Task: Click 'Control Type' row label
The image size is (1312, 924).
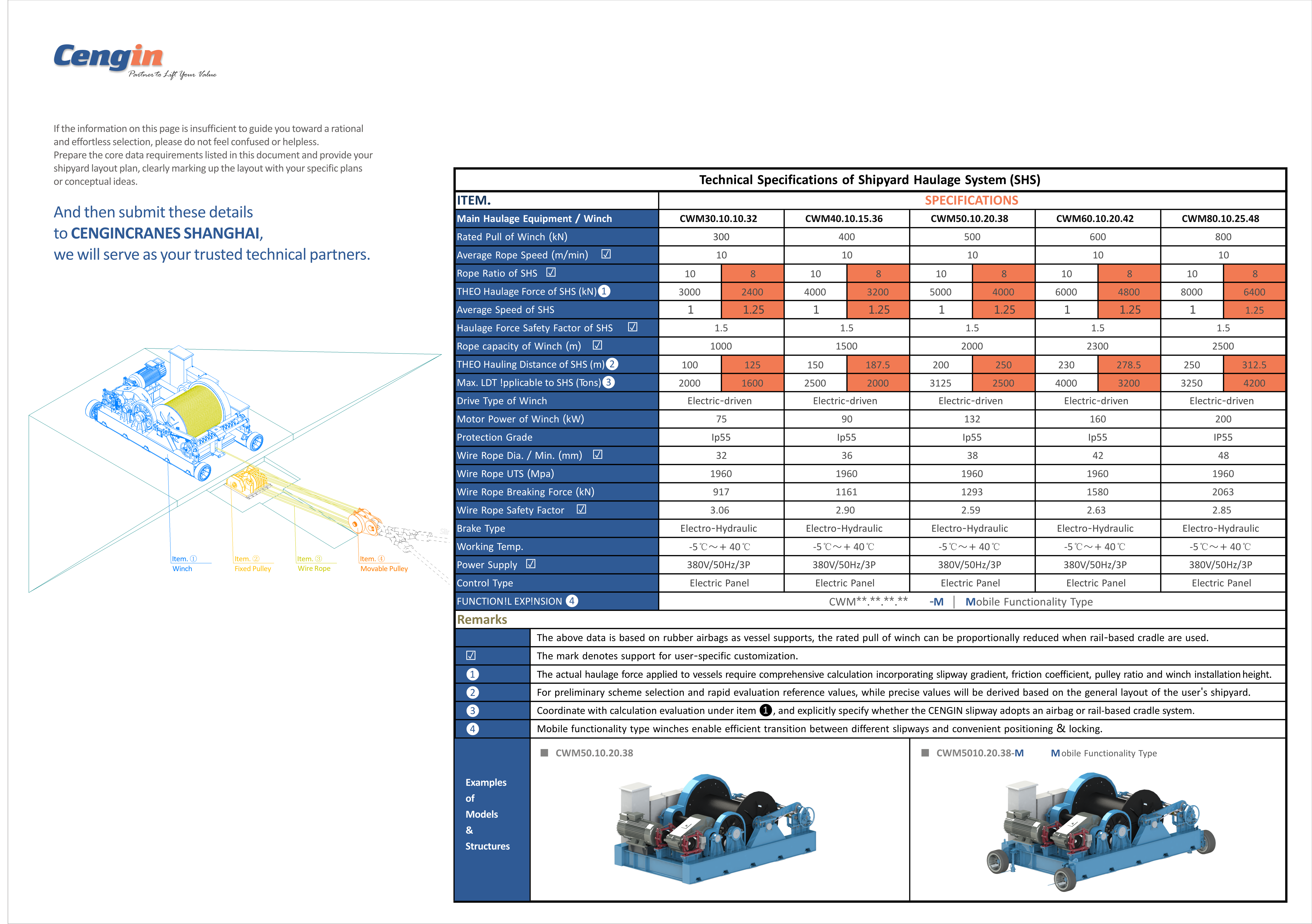Action: pyautogui.click(x=485, y=583)
